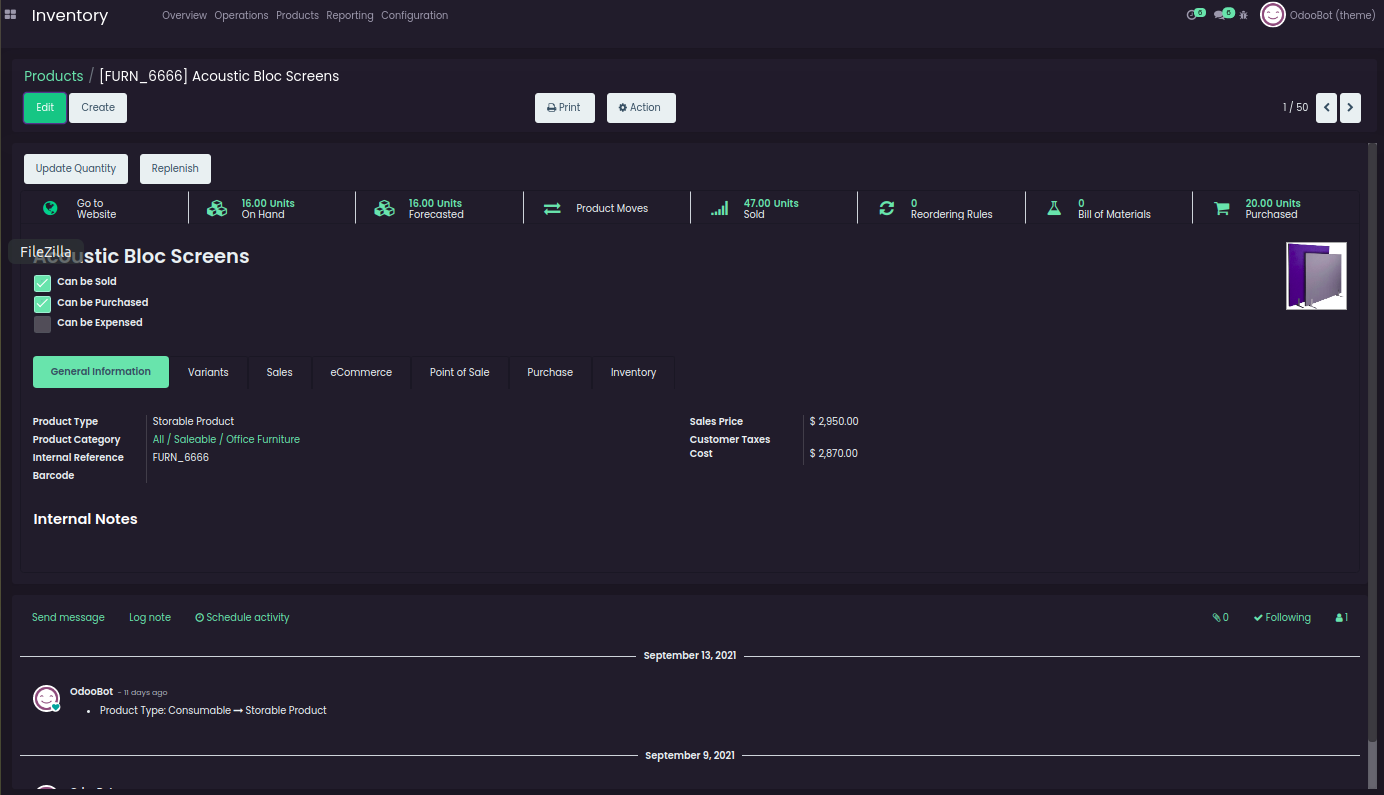Click Log note in chatter
1384x795 pixels.
click(150, 618)
